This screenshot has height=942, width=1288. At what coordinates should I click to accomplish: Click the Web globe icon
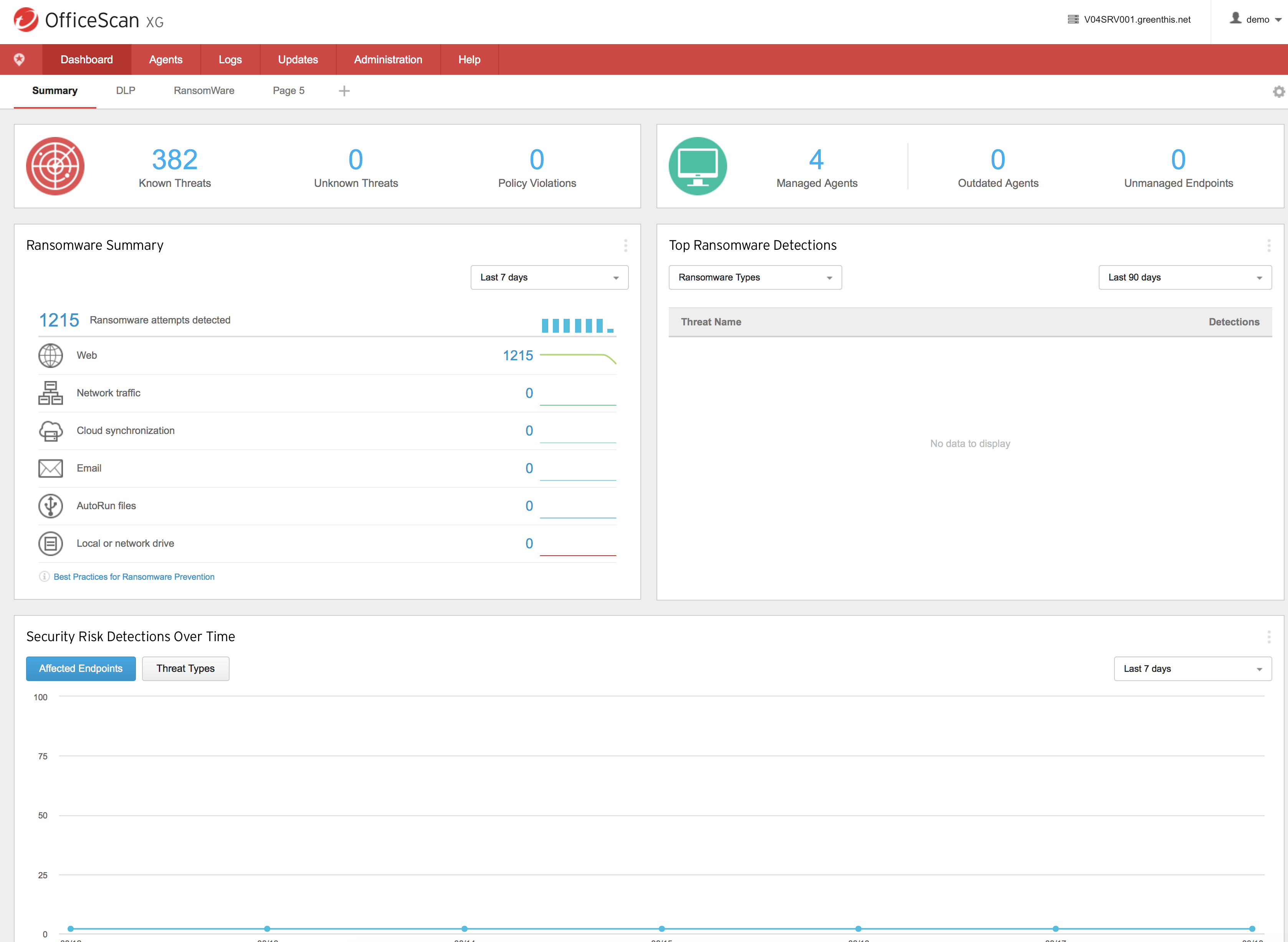click(51, 356)
